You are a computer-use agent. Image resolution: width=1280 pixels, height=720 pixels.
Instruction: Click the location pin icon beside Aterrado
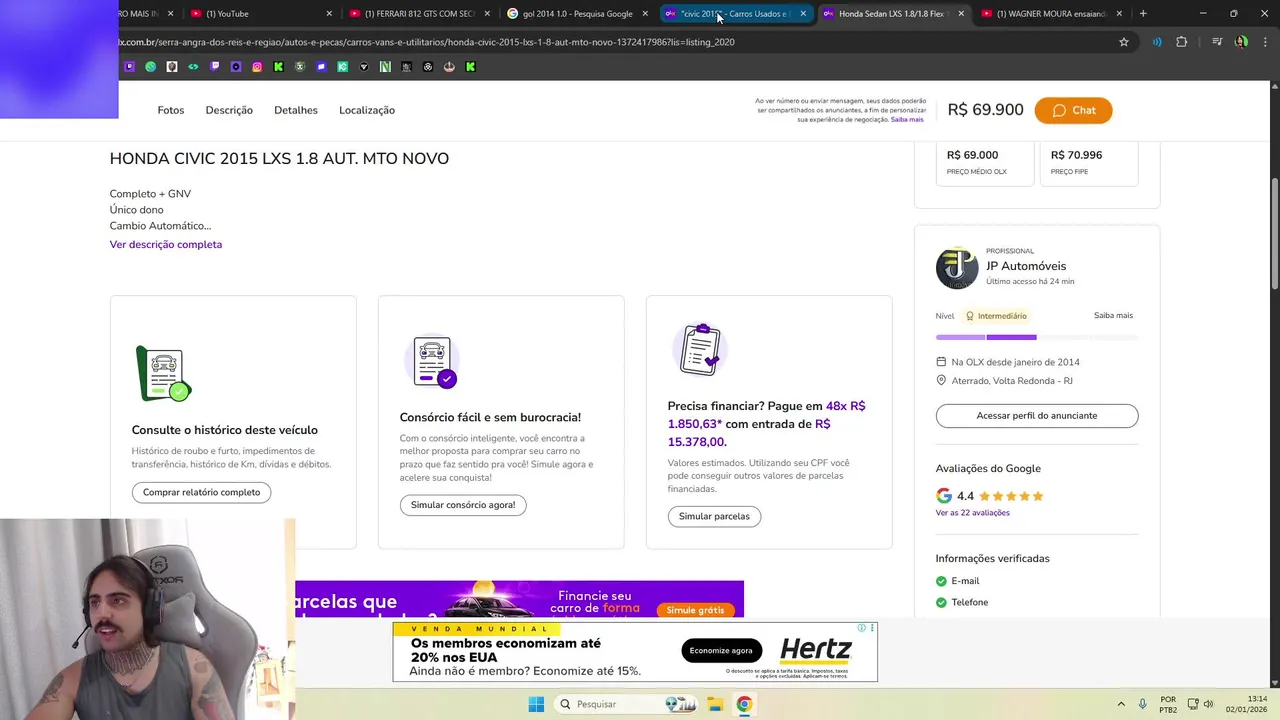[941, 380]
